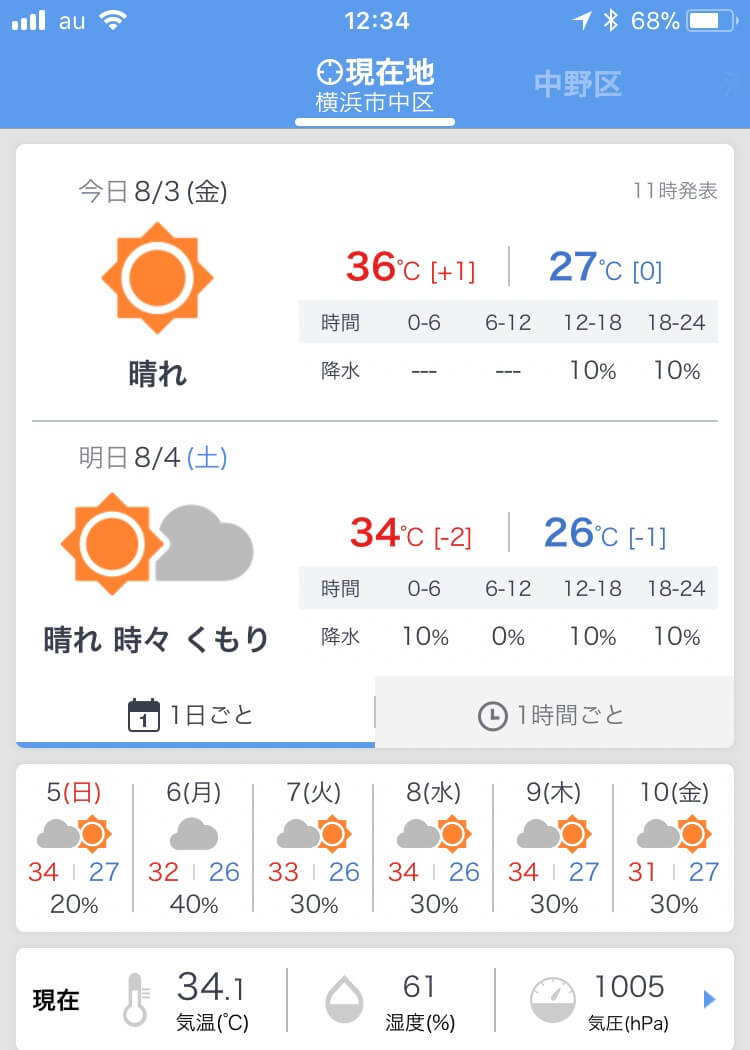
Task: Select the 現在地 横浜市中区 tab
Action: point(375,86)
